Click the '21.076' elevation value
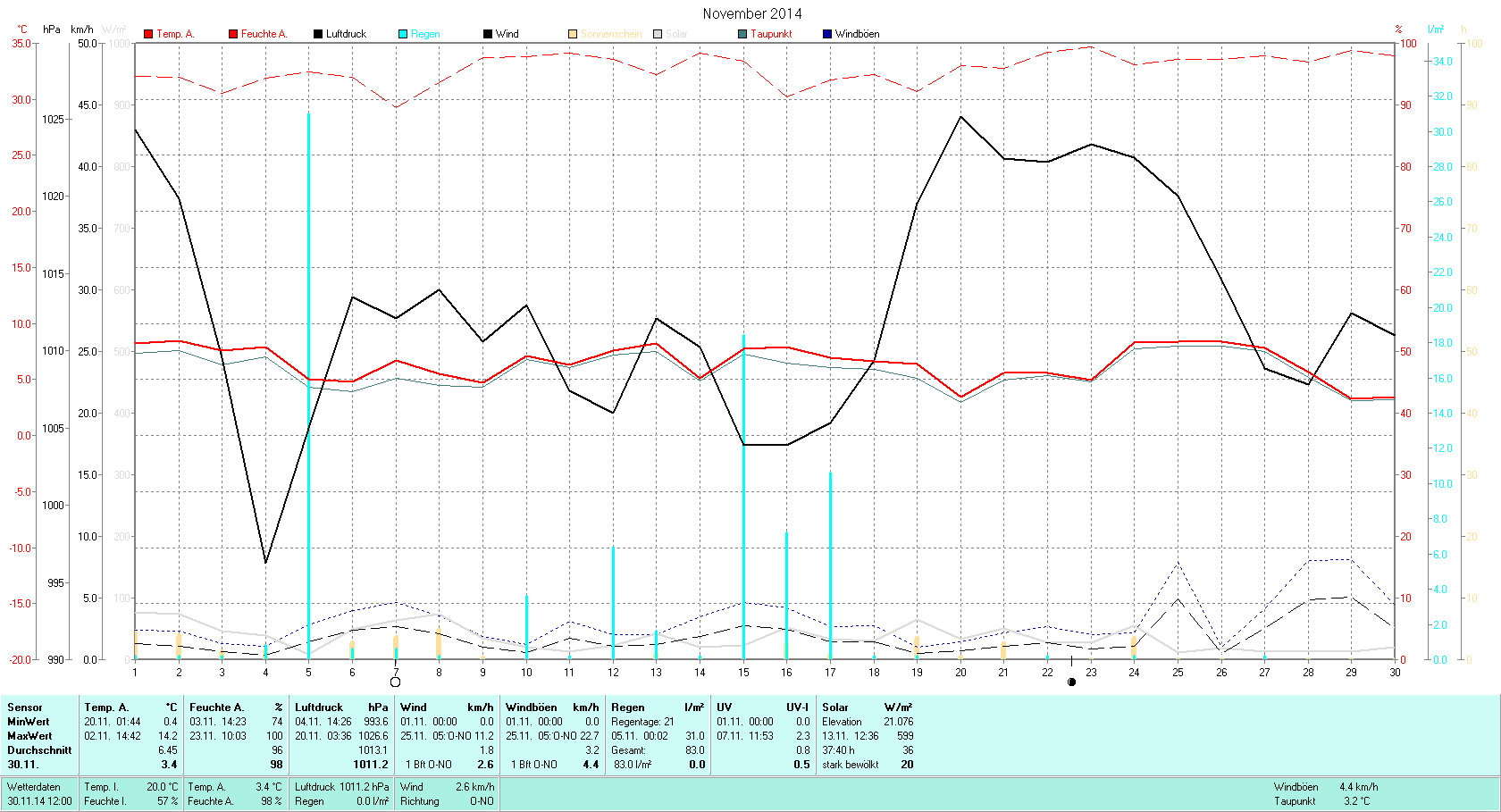Screen dimensions: 1501x812 click(x=899, y=722)
